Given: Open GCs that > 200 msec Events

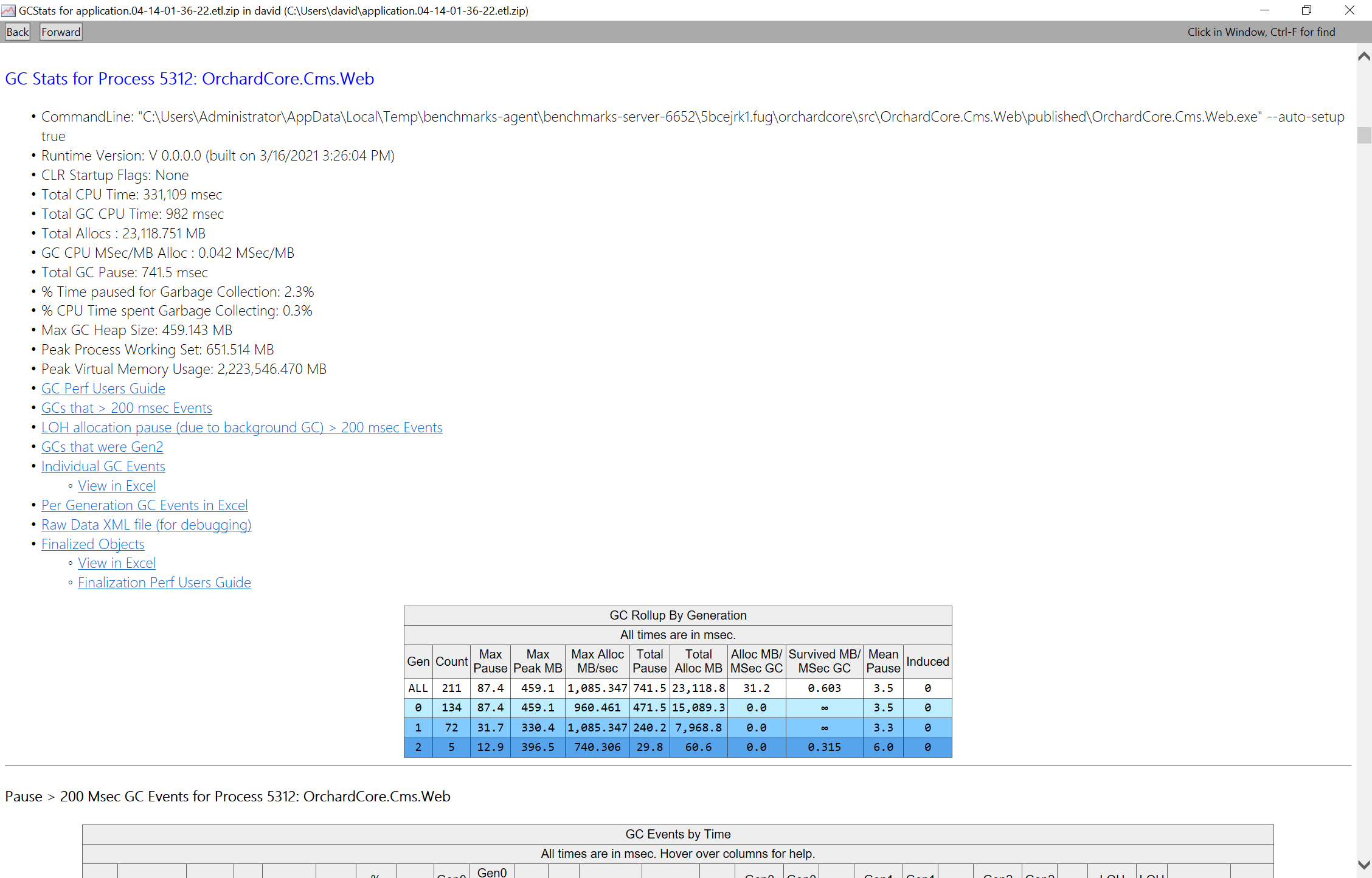Looking at the screenshot, I should [x=126, y=408].
